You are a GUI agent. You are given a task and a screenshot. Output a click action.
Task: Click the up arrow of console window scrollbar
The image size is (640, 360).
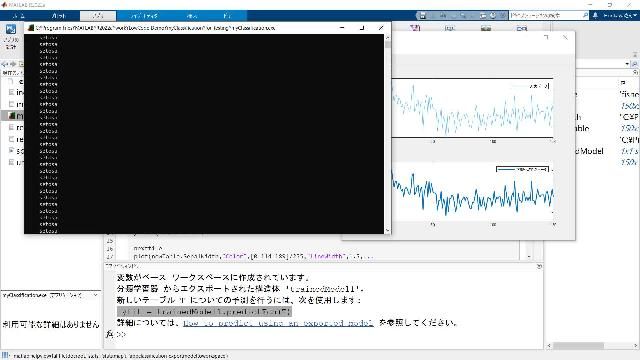pyautogui.click(x=387, y=38)
